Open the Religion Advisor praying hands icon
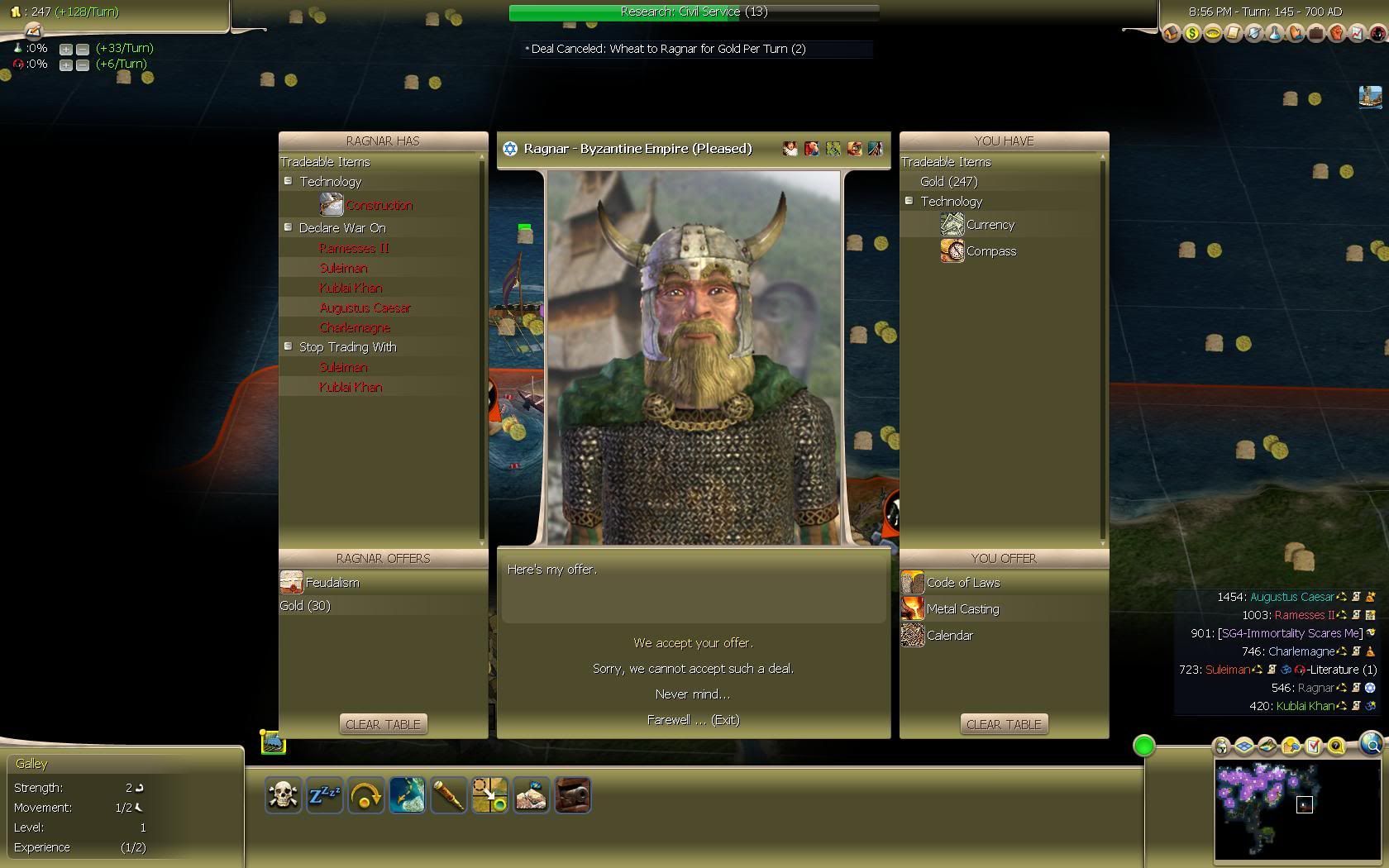This screenshot has width=1389, height=868. 1295,33
